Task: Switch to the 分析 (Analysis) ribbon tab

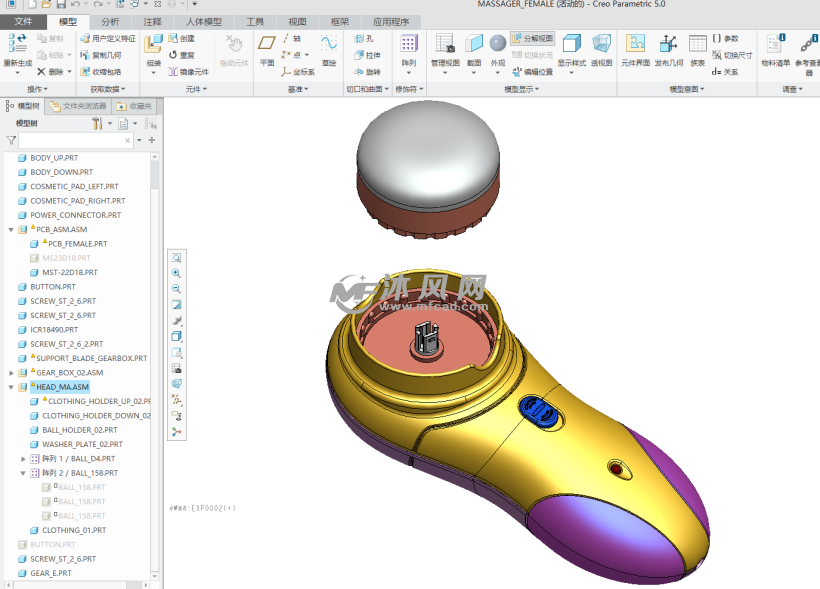Action: coord(110,21)
